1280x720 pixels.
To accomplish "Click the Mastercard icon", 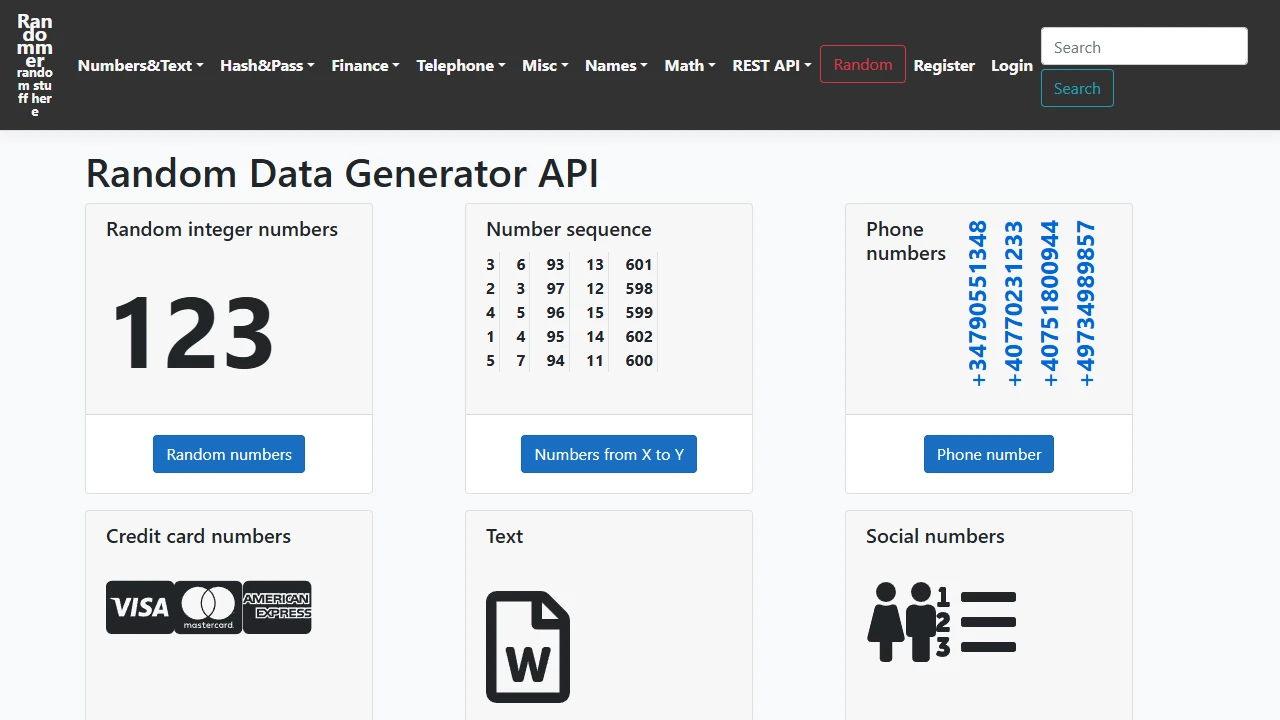I will point(207,607).
